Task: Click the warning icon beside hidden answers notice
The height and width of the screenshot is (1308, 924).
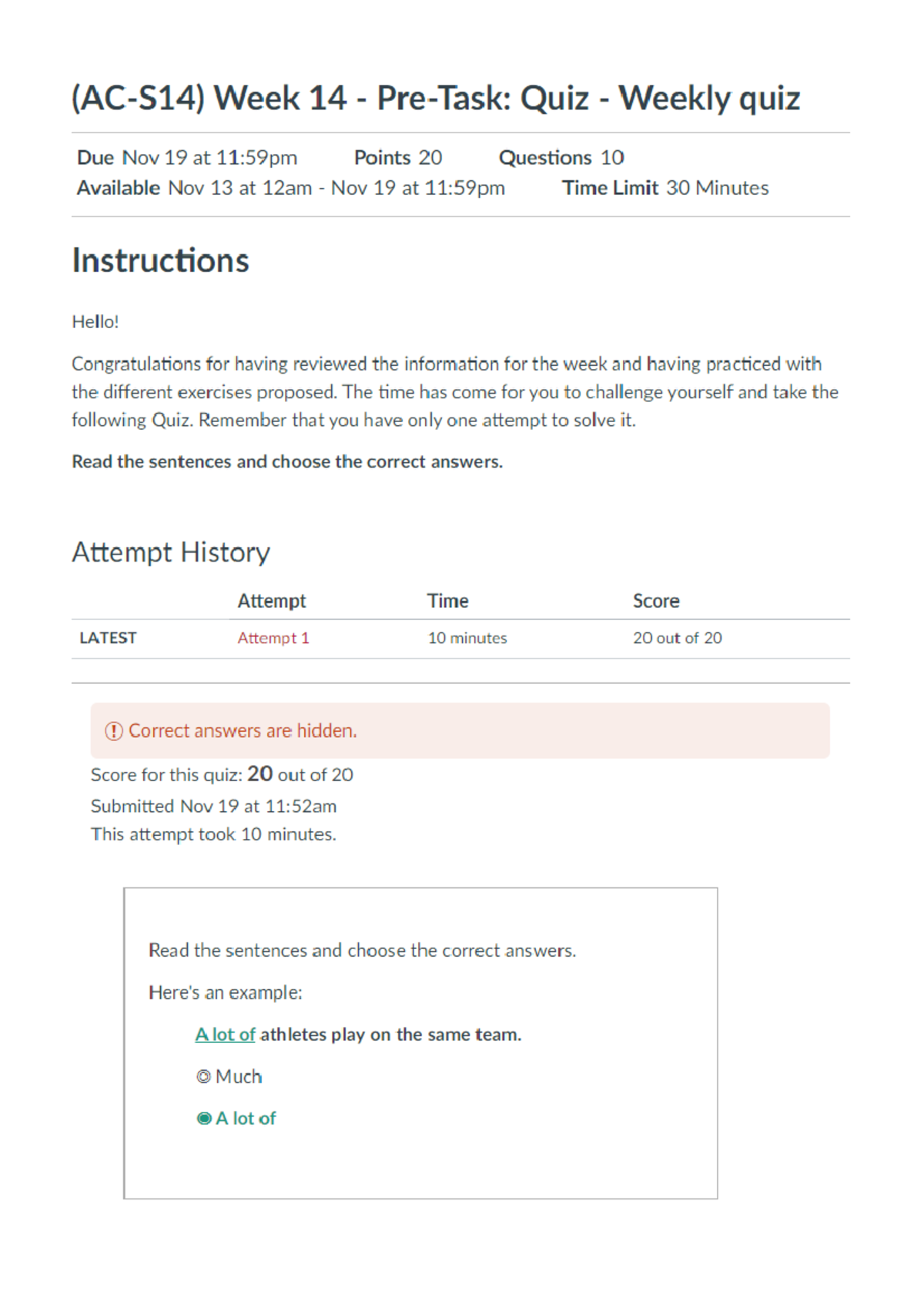Action: coord(112,729)
